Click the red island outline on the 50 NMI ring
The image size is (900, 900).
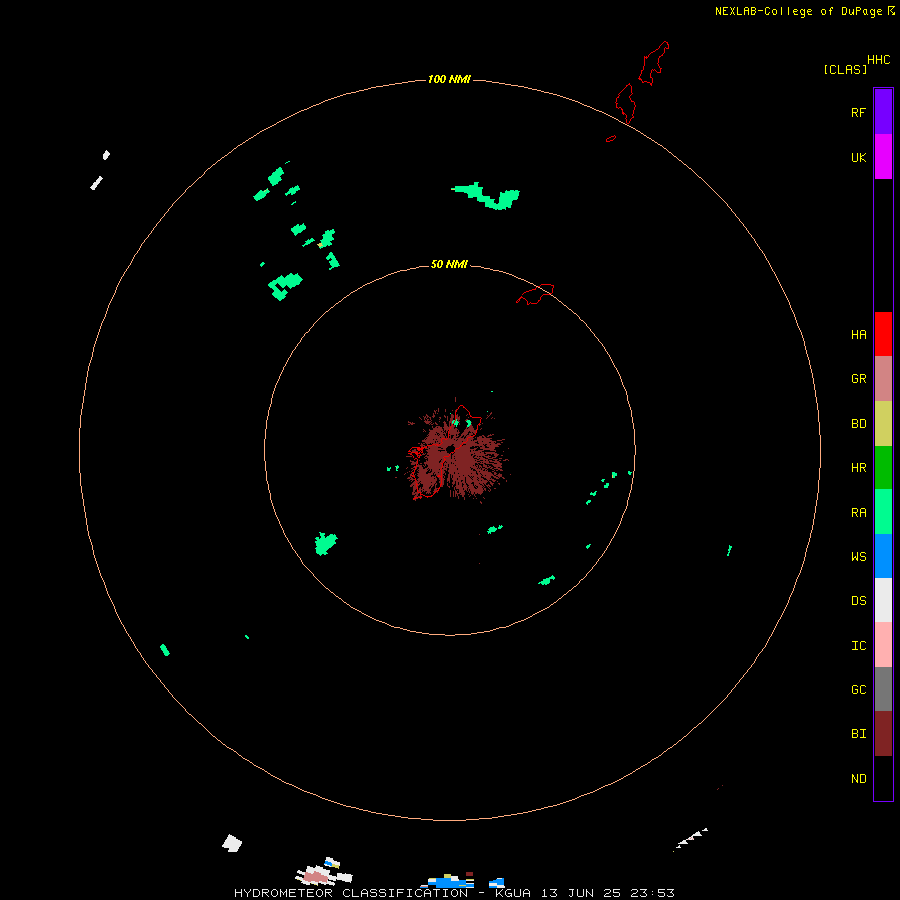click(536, 294)
